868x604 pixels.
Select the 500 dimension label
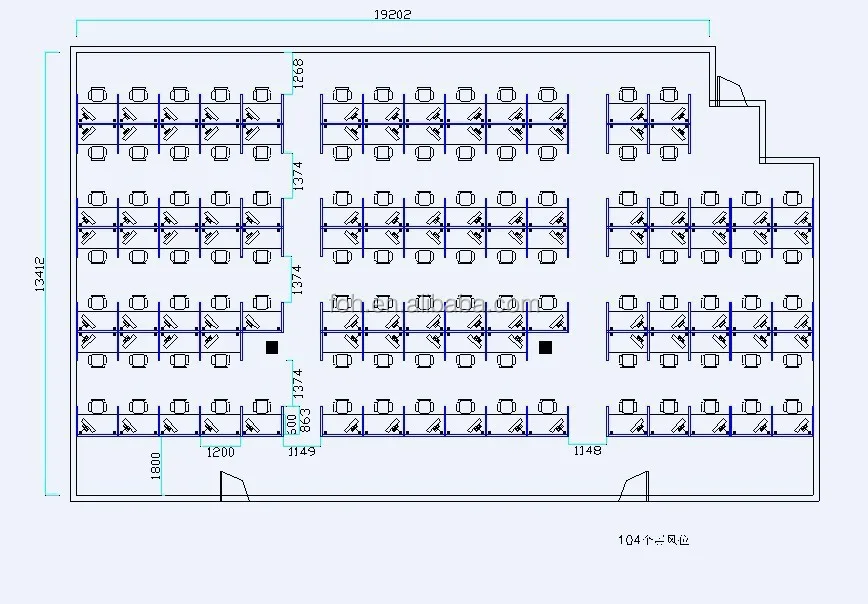[x=292, y=424]
